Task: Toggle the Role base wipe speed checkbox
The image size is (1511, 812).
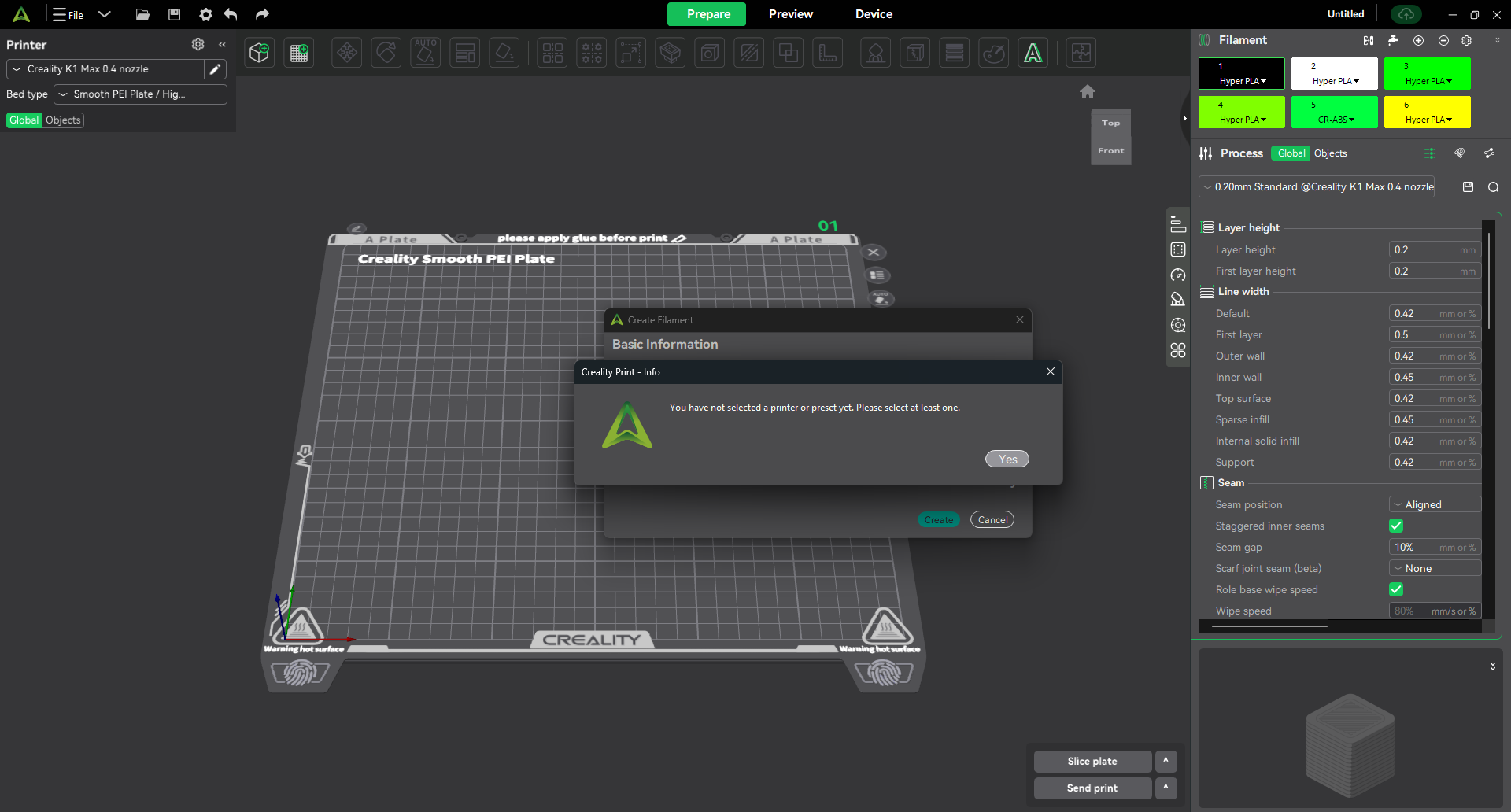Action: pyautogui.click(x=1396, y=589)
